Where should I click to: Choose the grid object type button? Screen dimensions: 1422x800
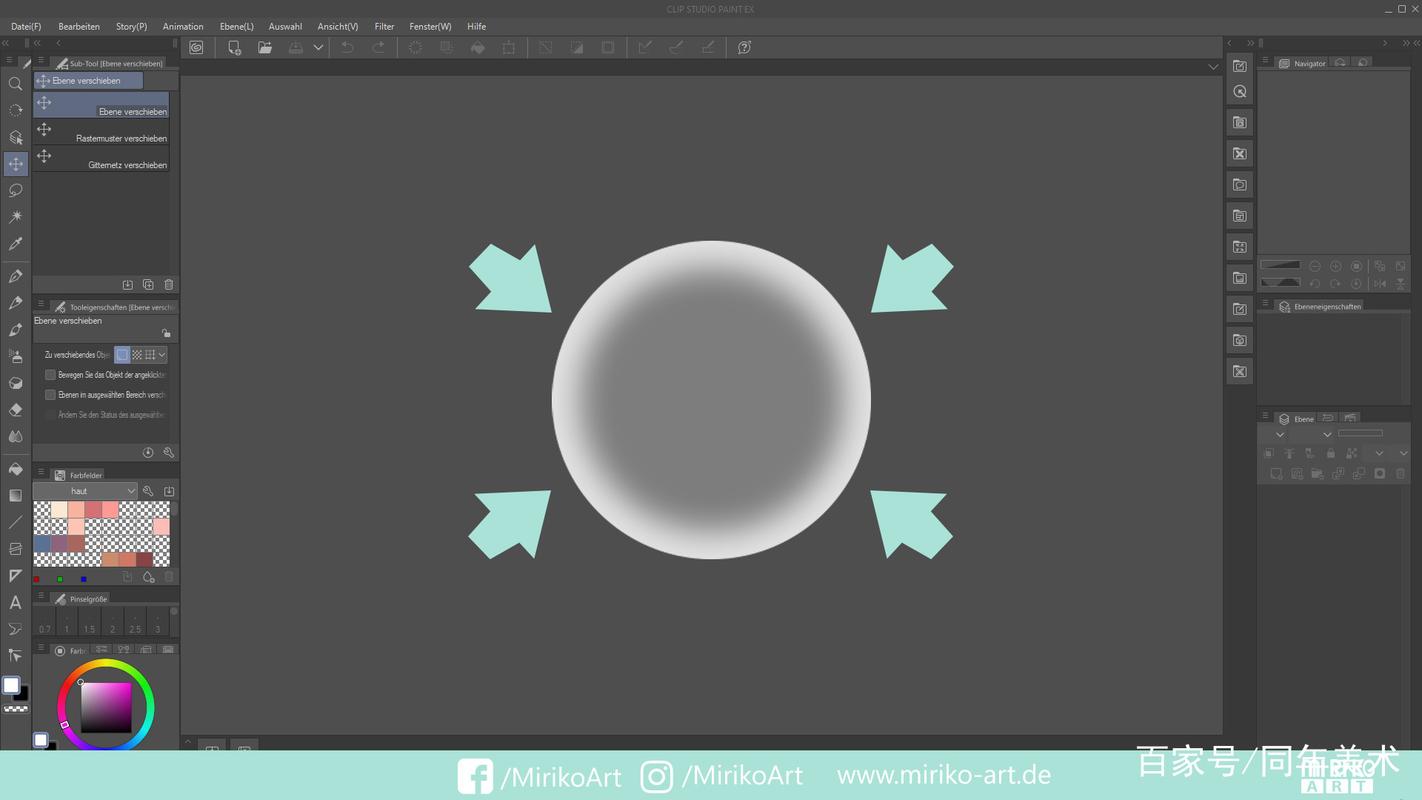pos(150,355)
